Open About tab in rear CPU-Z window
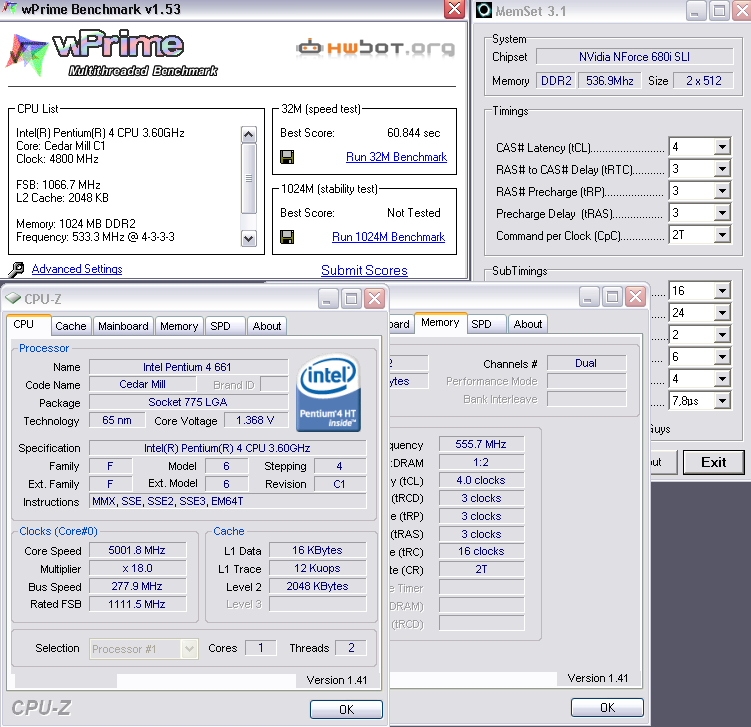The image size is (751, 727). point(527,324)
